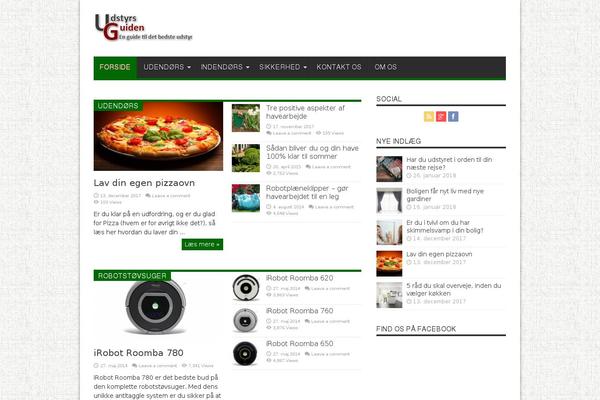Open Leave a comment under Roomba 650
Image resolution: width=600 pixels, height=400 pixels.
[x=330, y=354]
